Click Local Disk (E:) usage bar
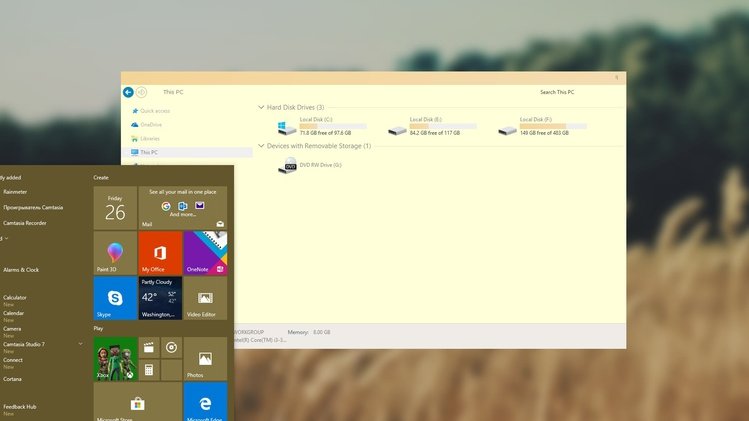The image size is (749, 421). pyautogui.click(x=443, y=126)
